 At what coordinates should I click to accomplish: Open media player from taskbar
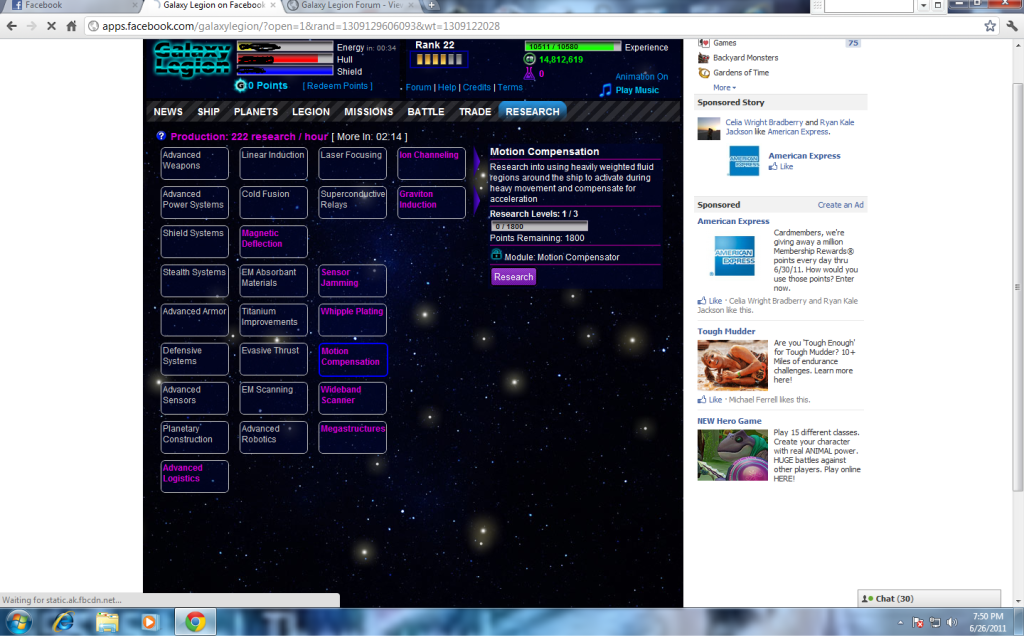(x=150, y=622)
